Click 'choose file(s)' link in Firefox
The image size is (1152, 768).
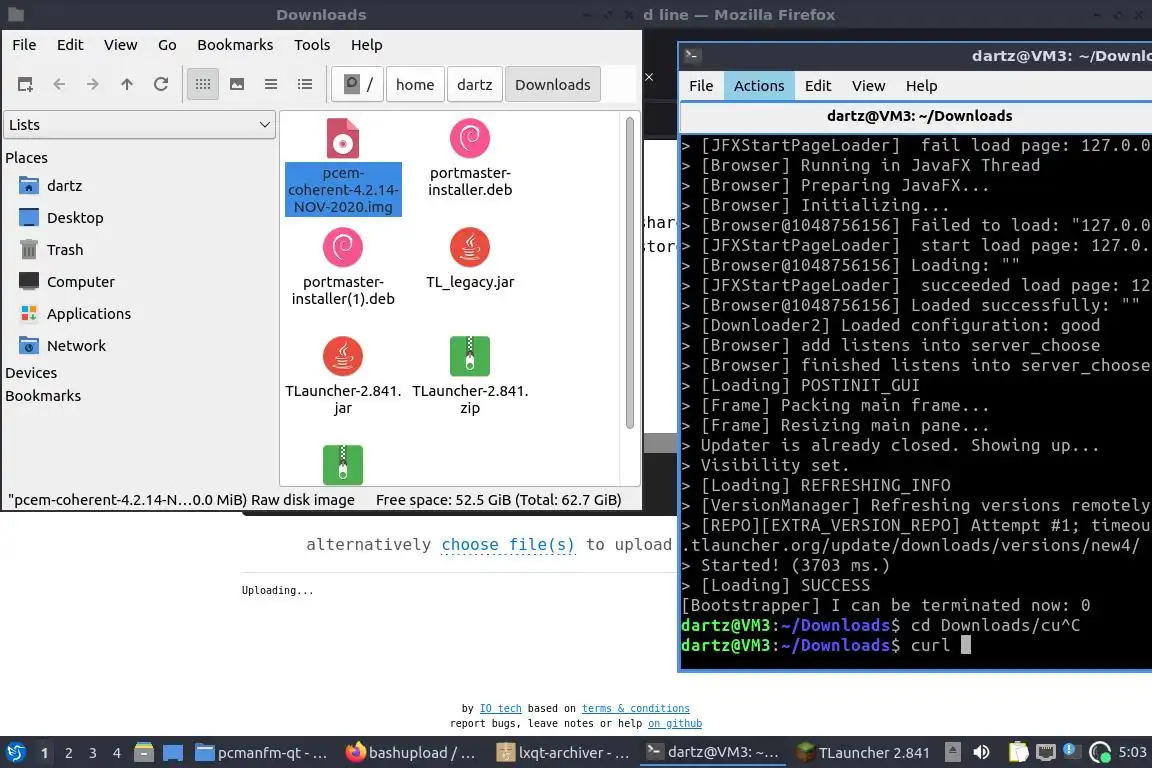pos(508,545)
